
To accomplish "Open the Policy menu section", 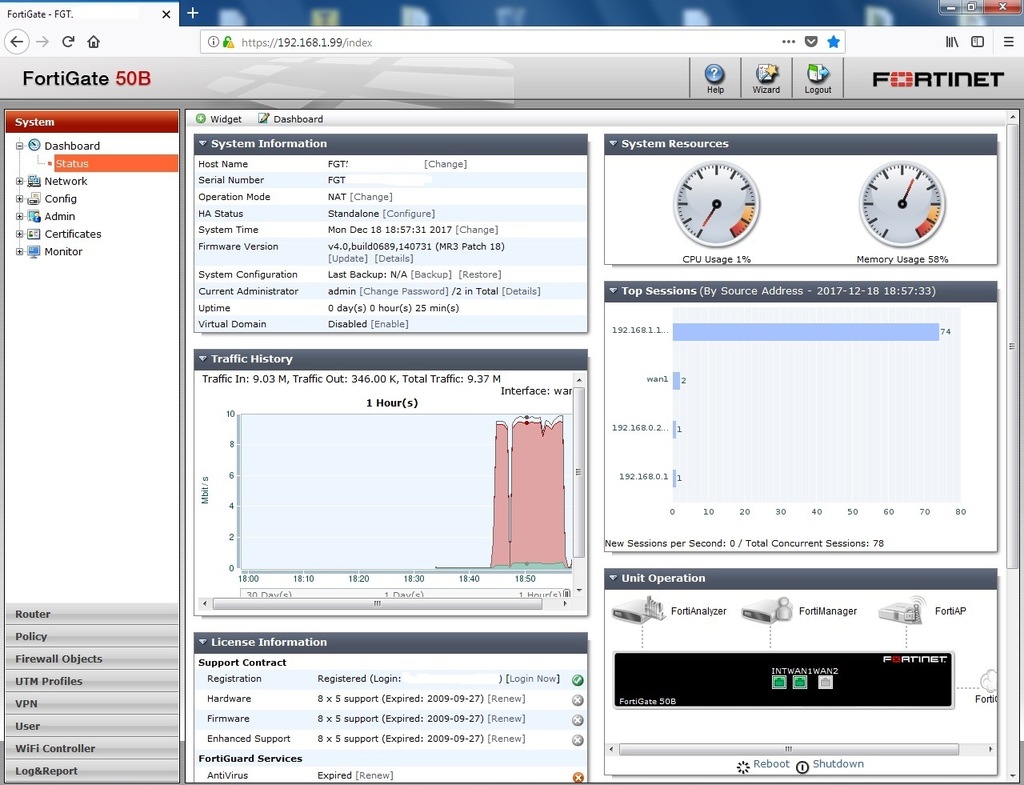I will 91,636.
